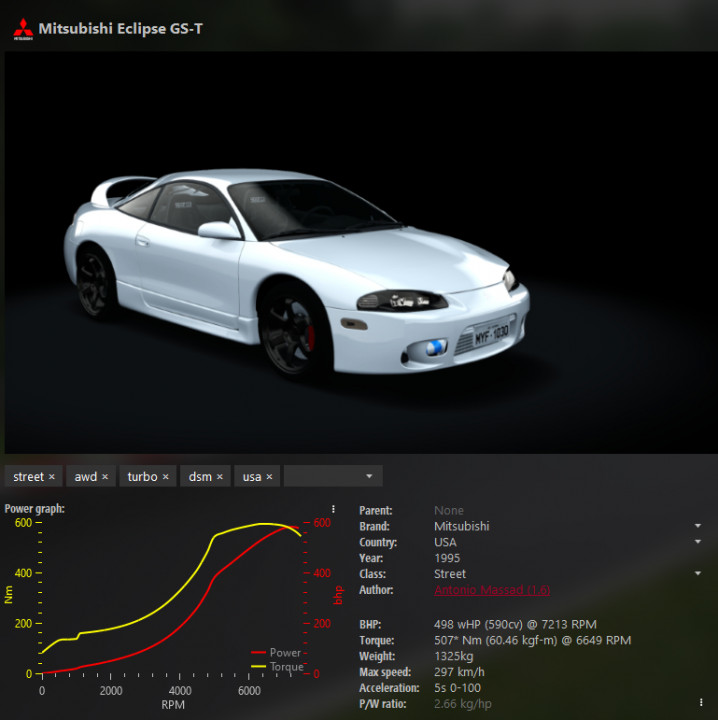This screenshot has height=720, width=718.
Task: Click the Max speed value 297 km/h
Action: (x=459, y=672)
